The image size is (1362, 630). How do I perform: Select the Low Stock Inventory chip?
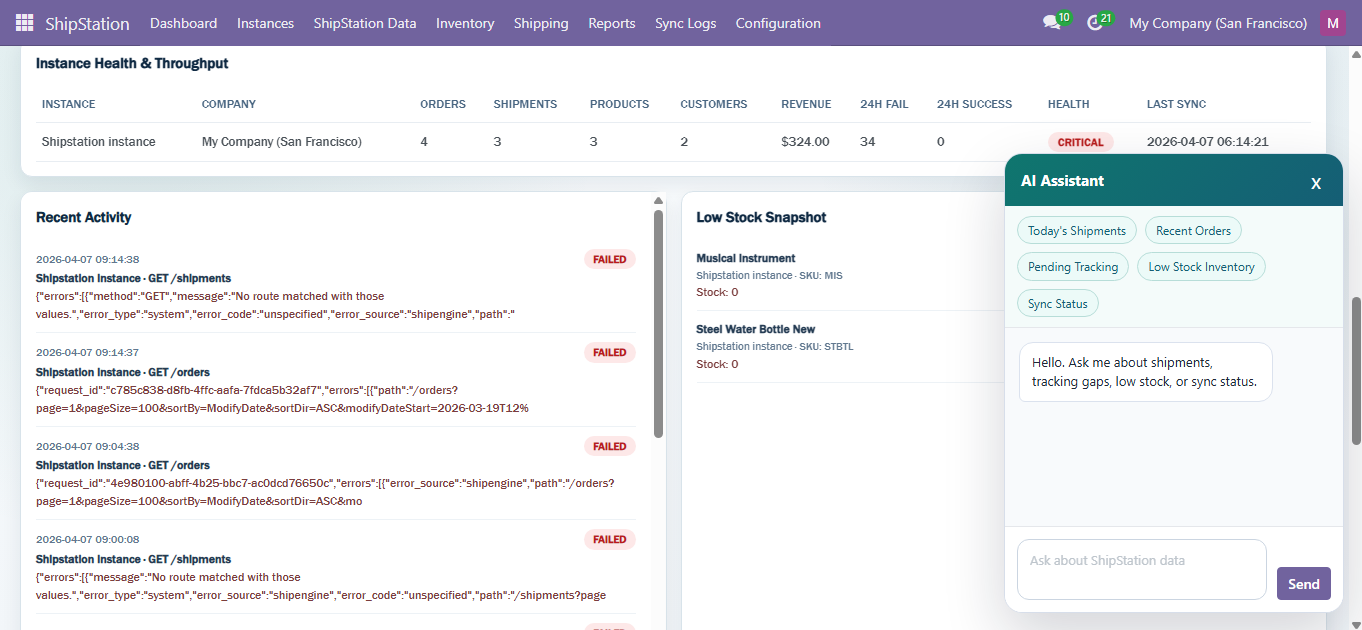1201,267
